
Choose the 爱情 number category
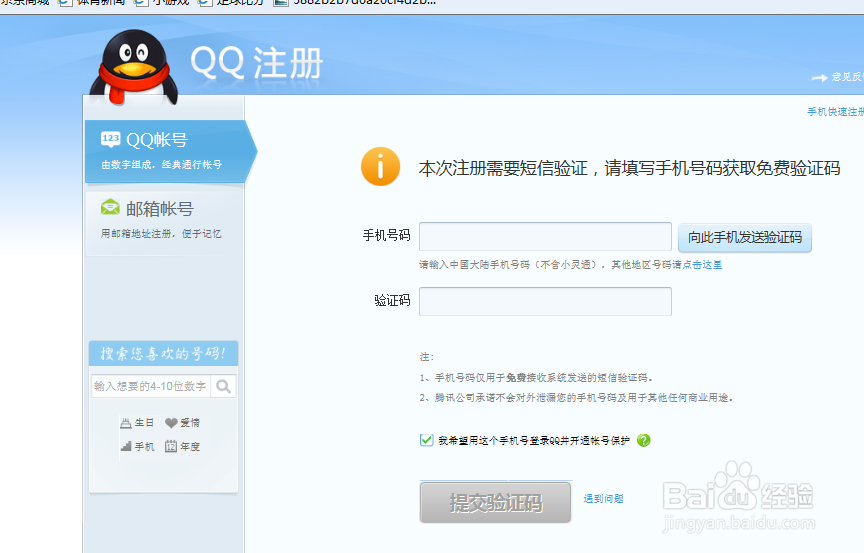182,422
